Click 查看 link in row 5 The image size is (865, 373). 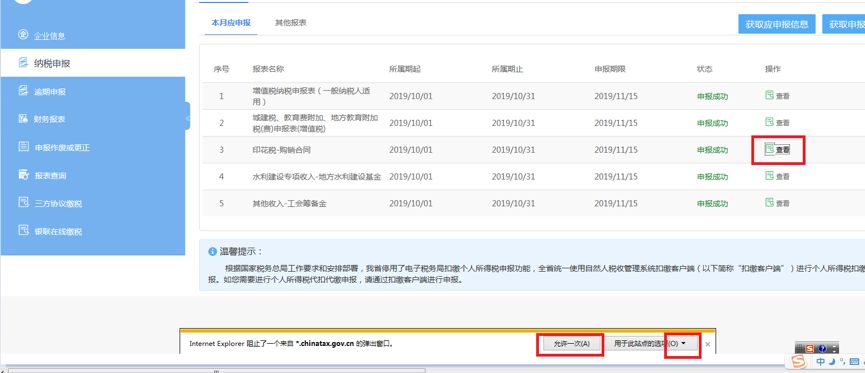coord(783,203)
